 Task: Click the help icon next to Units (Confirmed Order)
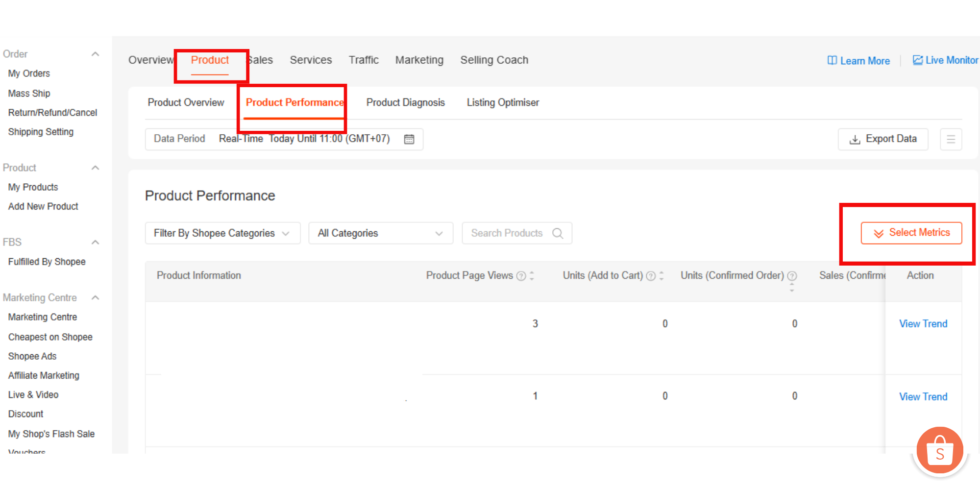(792, 276)
